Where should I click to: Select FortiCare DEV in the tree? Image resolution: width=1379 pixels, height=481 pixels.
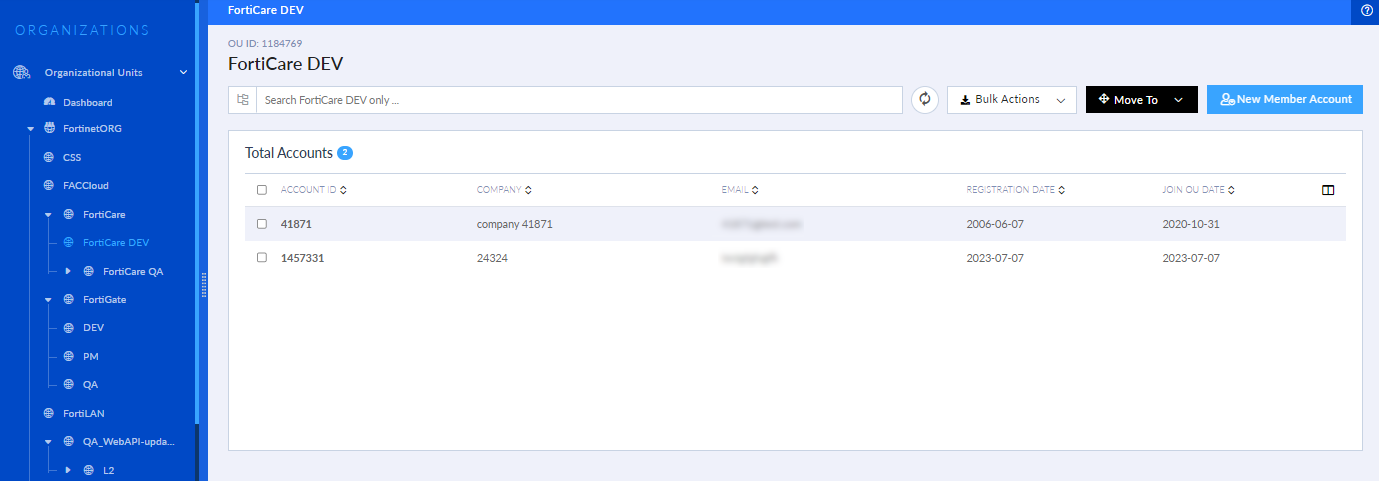pyautogui.click(x=116, y=242)
